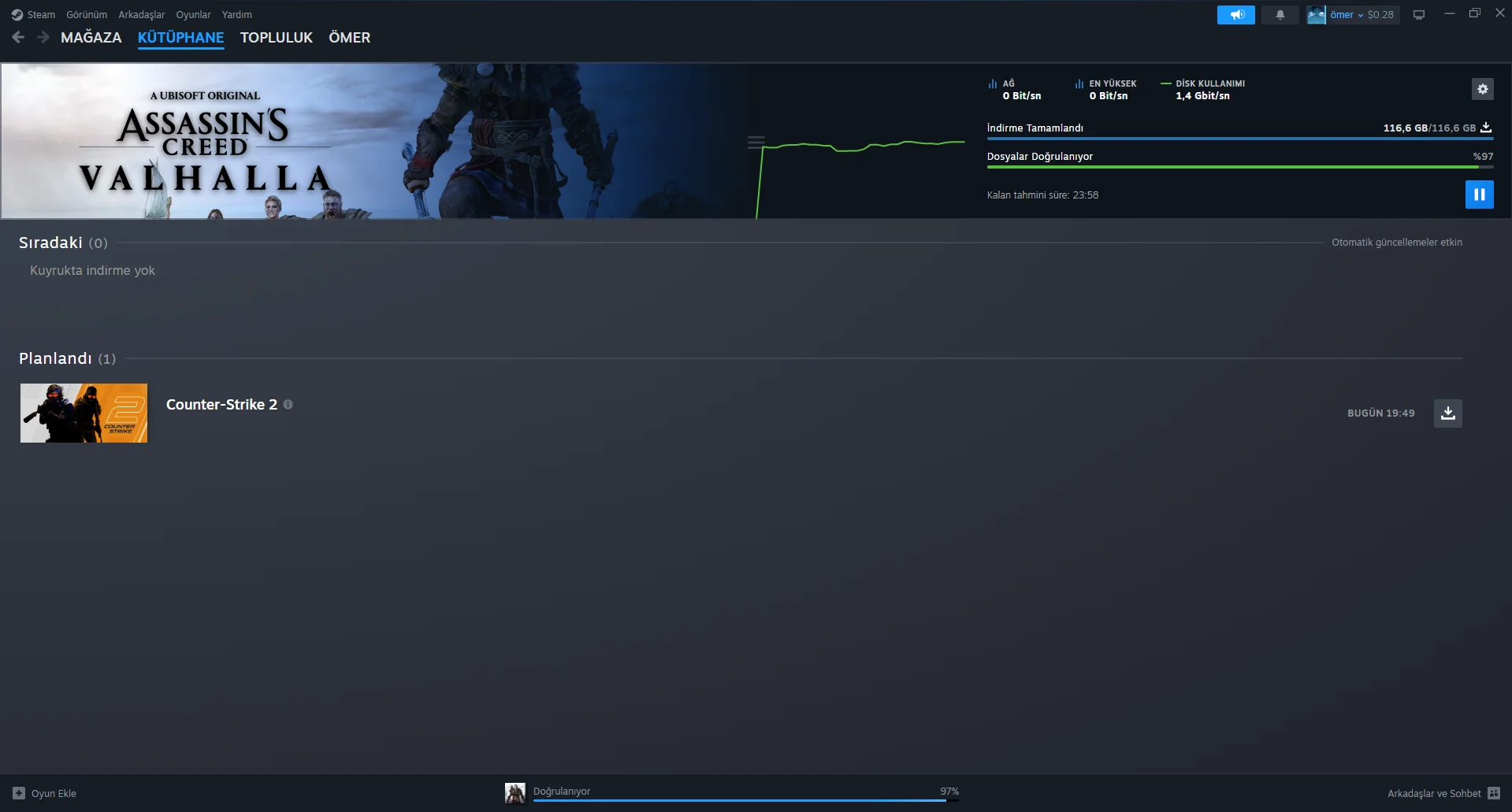The image size is (1512, 812).
Task: Click the BUGÜN 19:49 schedule time
Action: click(x=1381, y=413)
